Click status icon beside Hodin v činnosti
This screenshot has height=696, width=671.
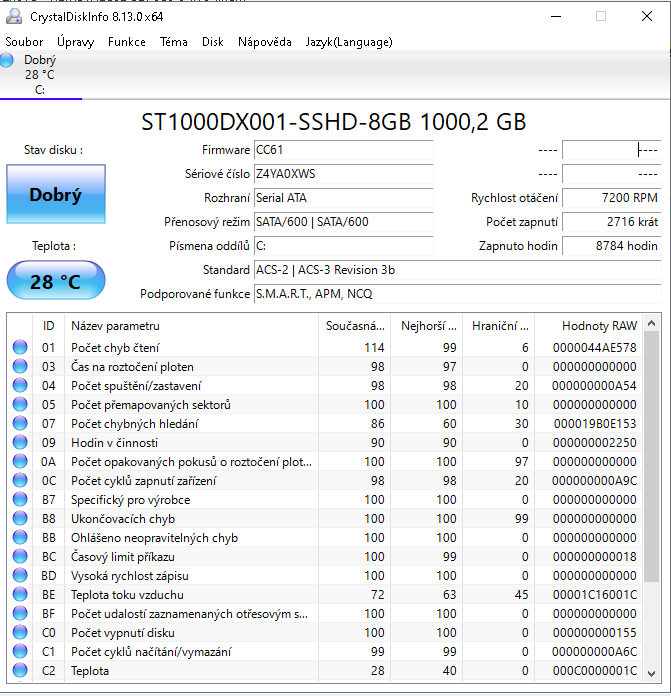point(20,443)
